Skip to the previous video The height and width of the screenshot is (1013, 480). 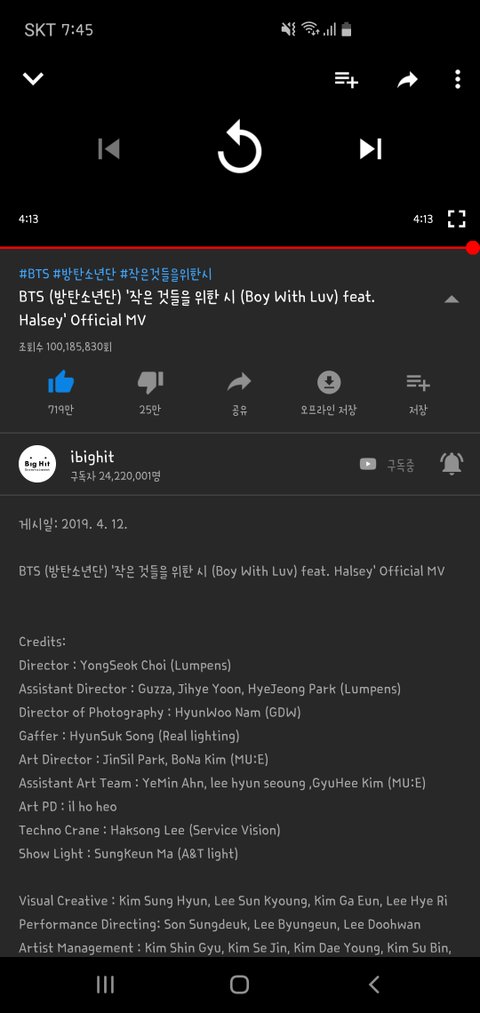[109, 149]
